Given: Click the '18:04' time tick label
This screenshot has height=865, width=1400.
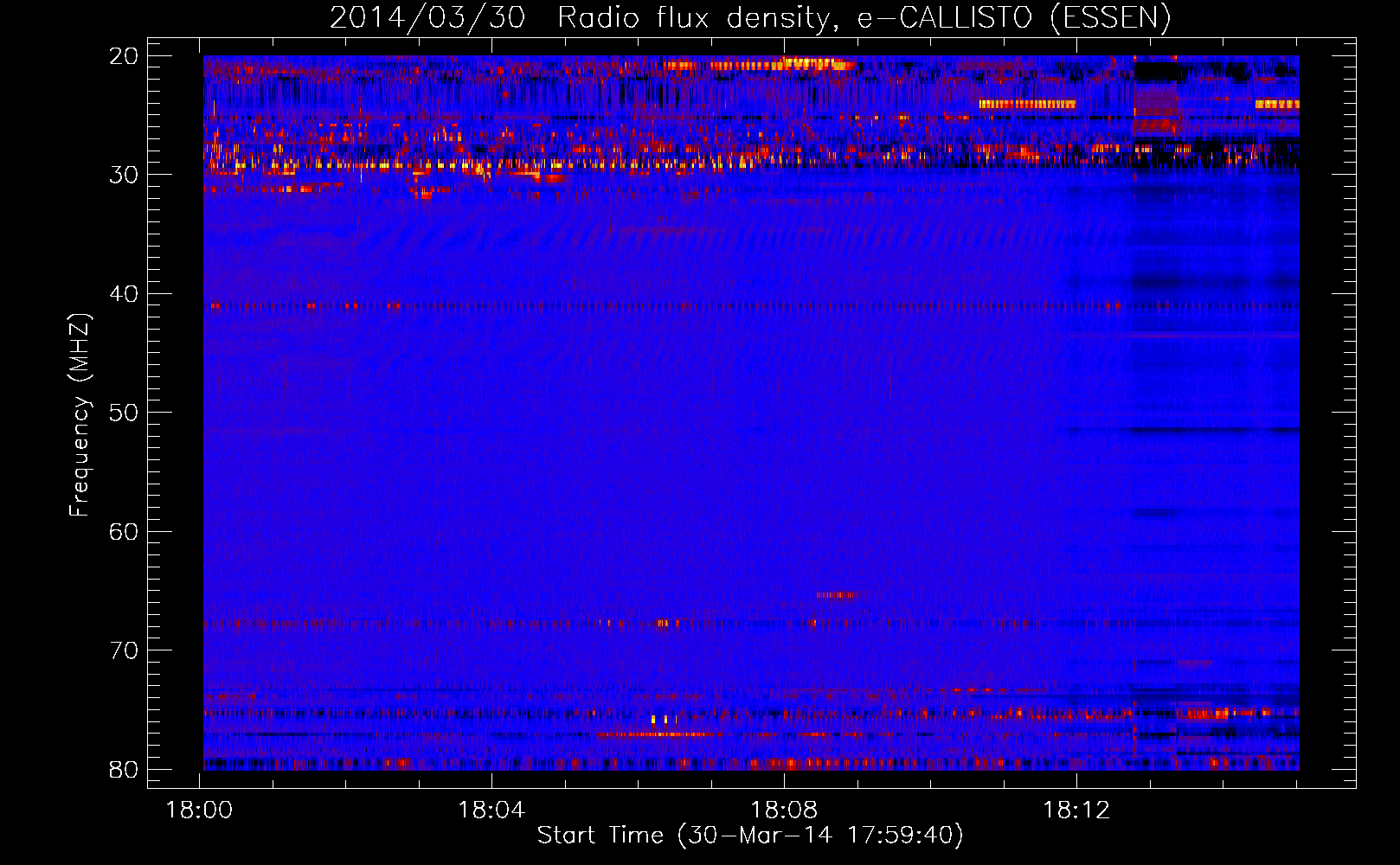Looking at the screenshot, I should pos(491,811).
